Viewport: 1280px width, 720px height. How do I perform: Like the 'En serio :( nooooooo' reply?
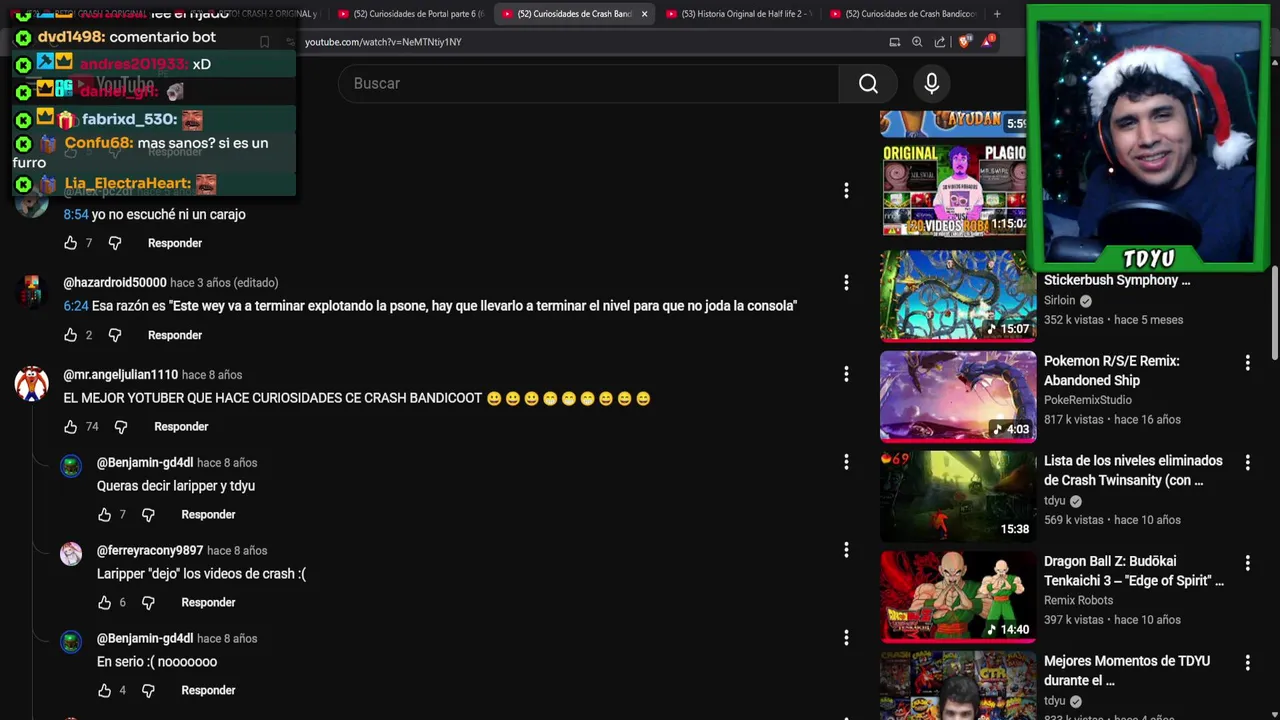[x=104, y=691]
